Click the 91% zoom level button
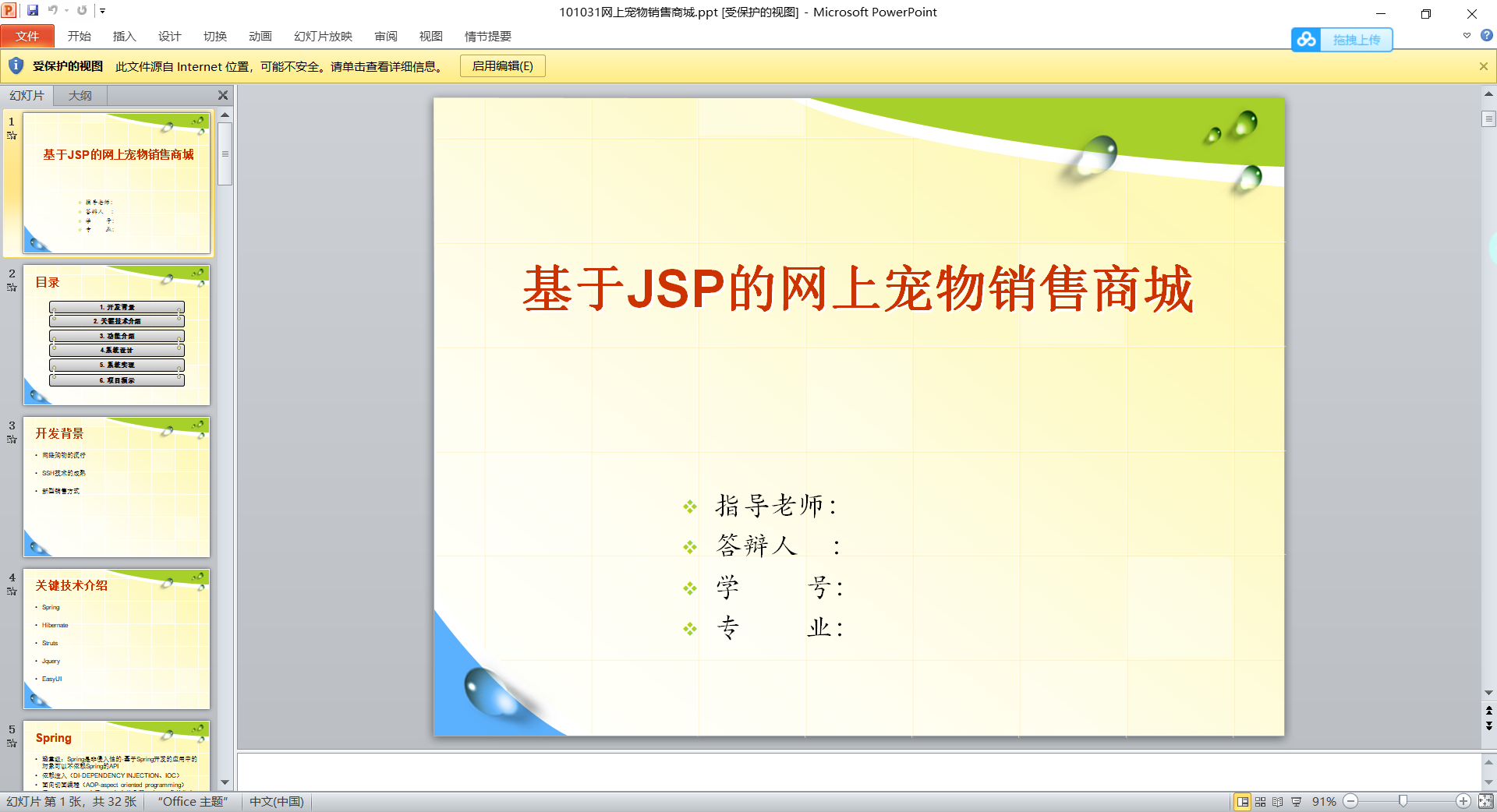The width and height of the screenshot is (1497, 812). 1324,802
